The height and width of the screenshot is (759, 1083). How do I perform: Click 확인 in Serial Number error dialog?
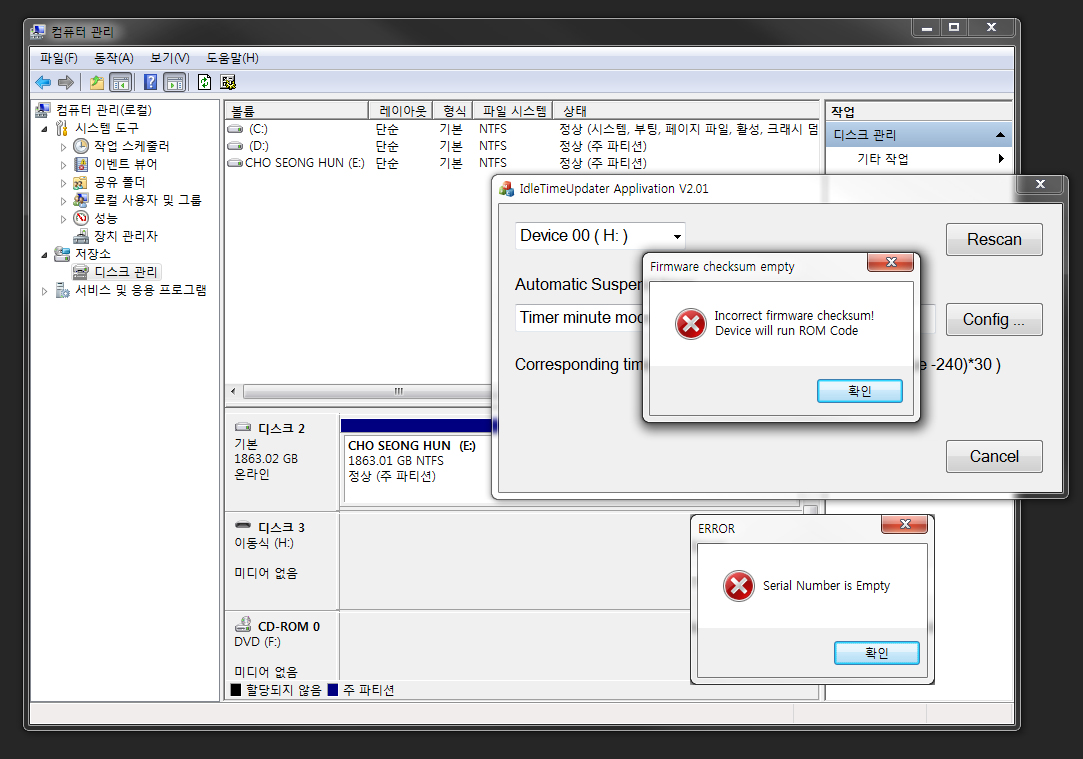click(876, 653)
